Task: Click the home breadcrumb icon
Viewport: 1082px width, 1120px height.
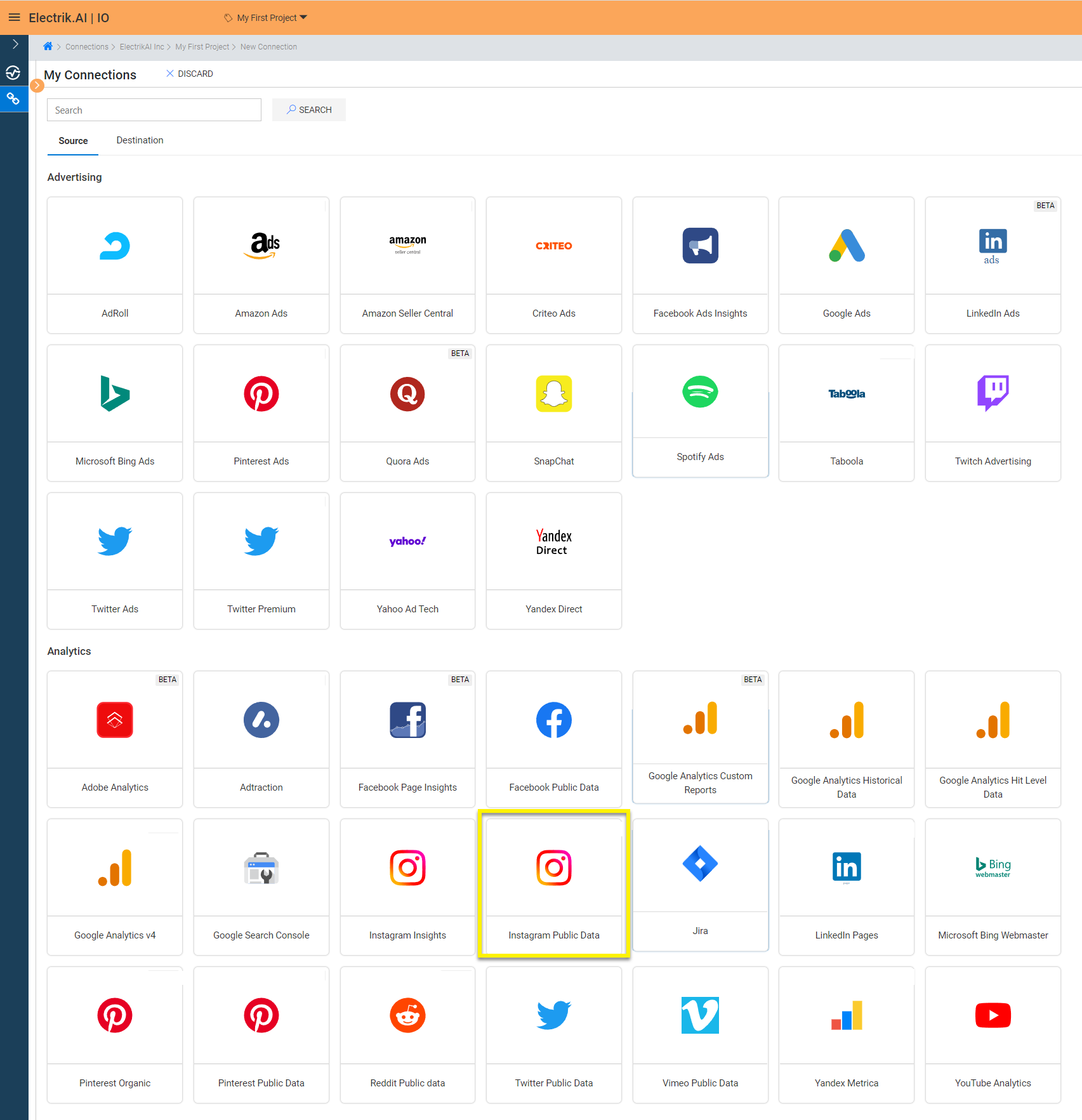Action: pos(48,46)
